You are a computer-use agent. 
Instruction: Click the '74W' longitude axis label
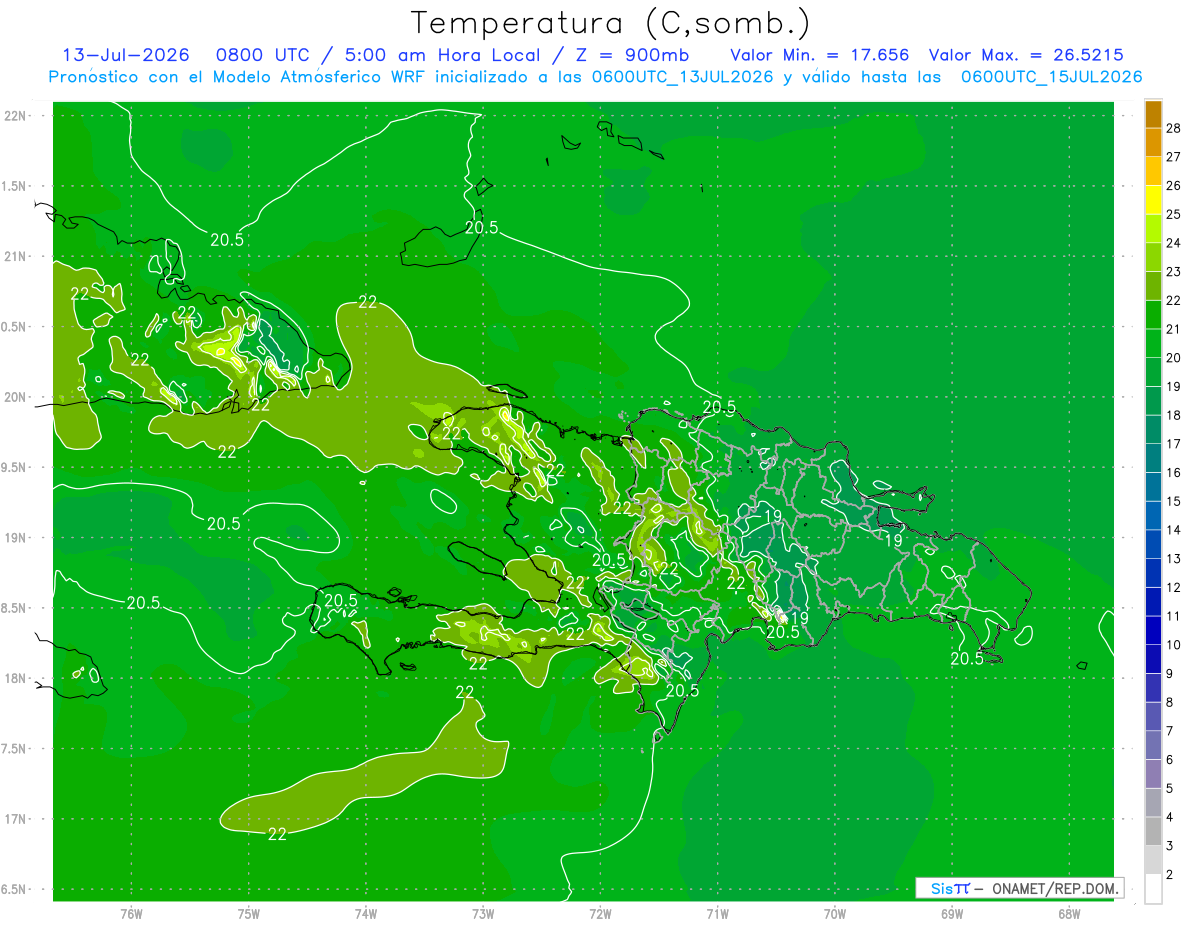click(x=366, y=914)
